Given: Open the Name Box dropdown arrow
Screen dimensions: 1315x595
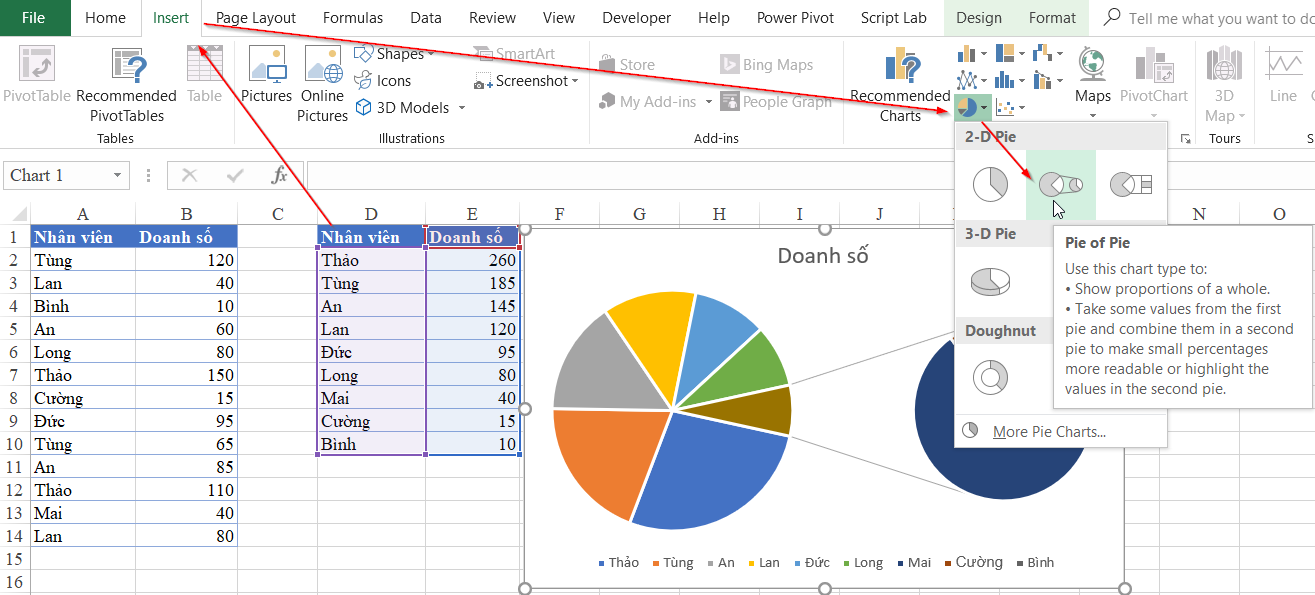Looking at the screenshot, I should click(x=119, y=176).
